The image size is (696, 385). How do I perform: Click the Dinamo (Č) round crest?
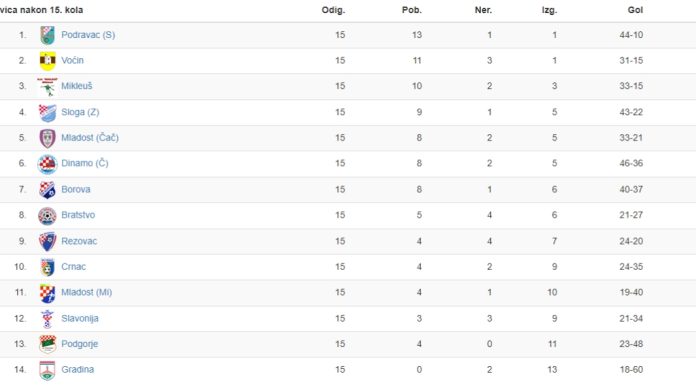coord(47,164)
